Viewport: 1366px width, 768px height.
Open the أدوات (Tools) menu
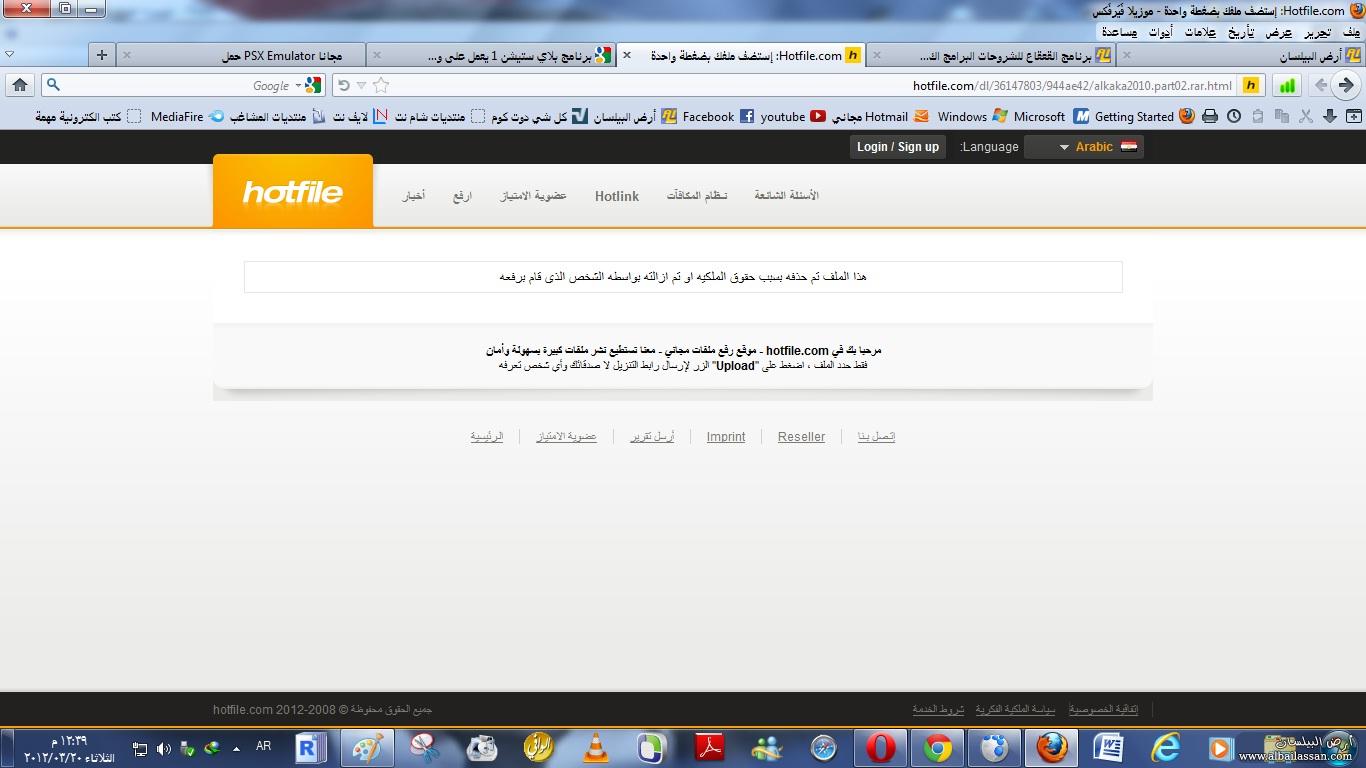(x=1160, y=32)
